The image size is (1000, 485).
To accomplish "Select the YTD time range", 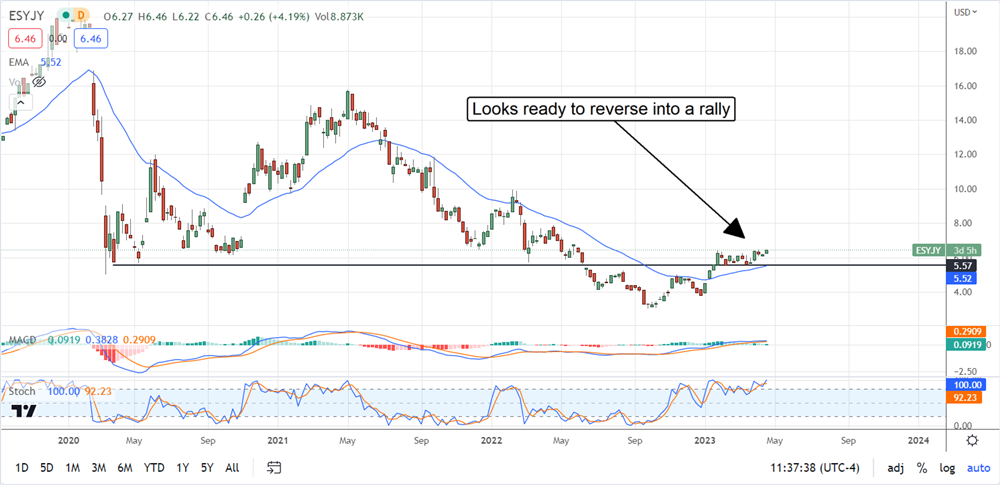I will [x=154, y=467].
